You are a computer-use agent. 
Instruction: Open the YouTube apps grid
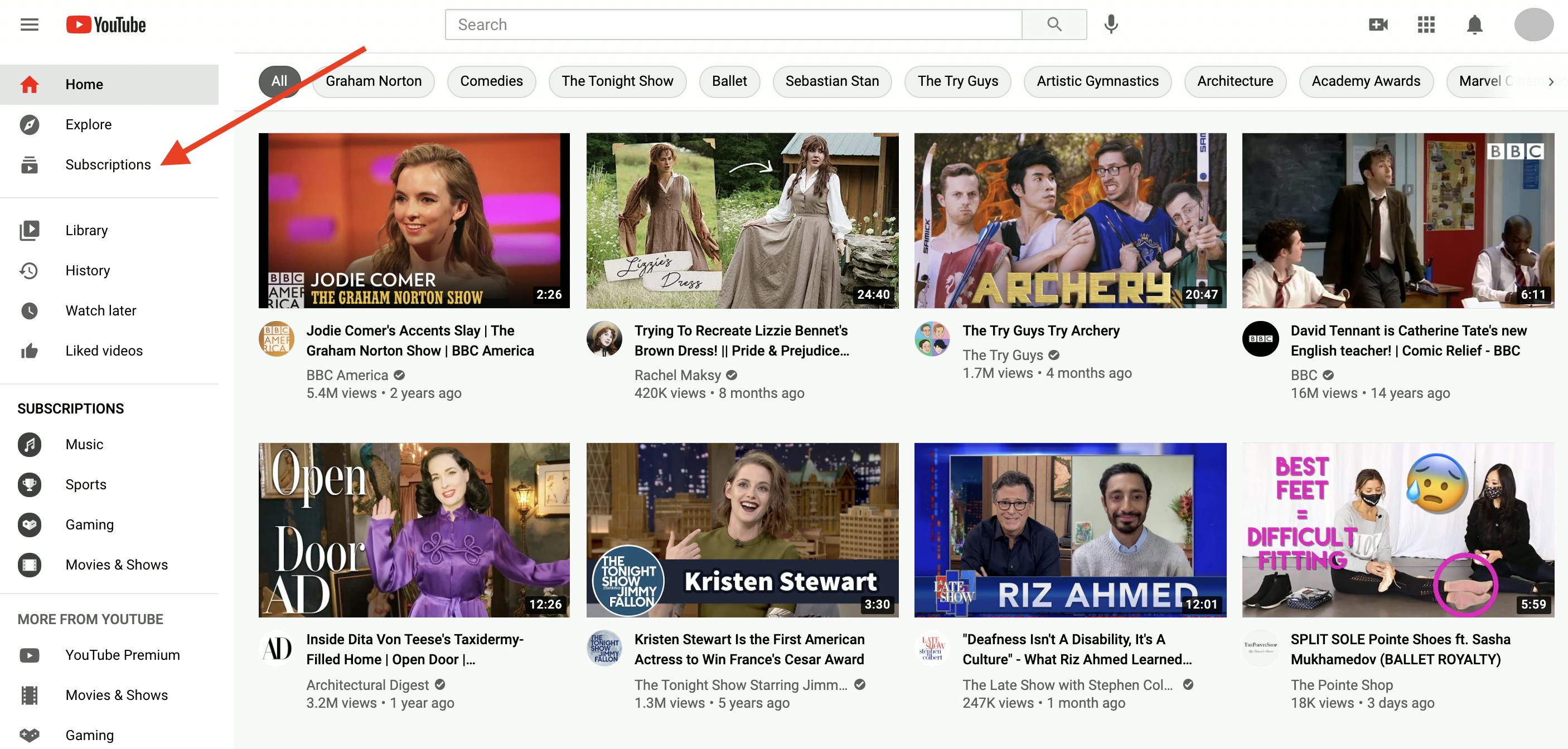coord(1426,25)
